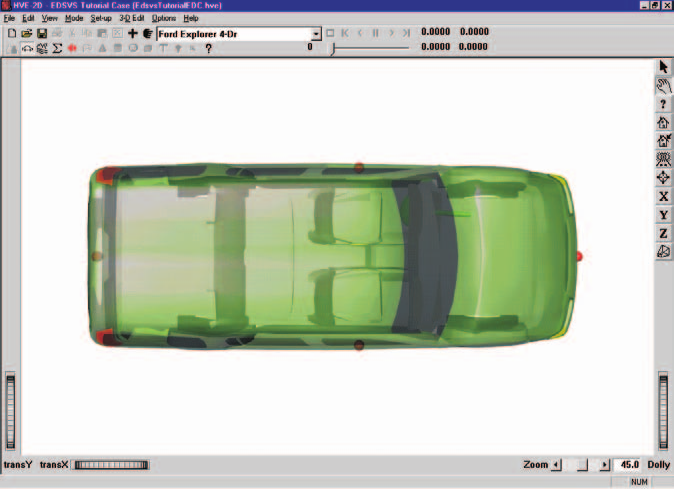Click the transX label
The height and width of the screenshot is (489, 674).
[54, 465]
